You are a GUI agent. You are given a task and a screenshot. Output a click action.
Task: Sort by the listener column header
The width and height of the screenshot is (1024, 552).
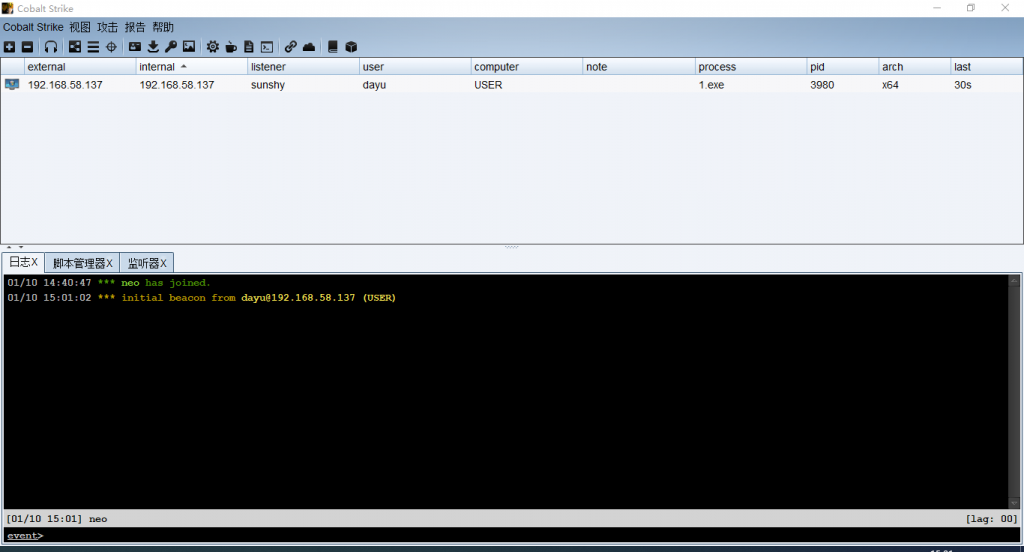(x=304, y=67)
